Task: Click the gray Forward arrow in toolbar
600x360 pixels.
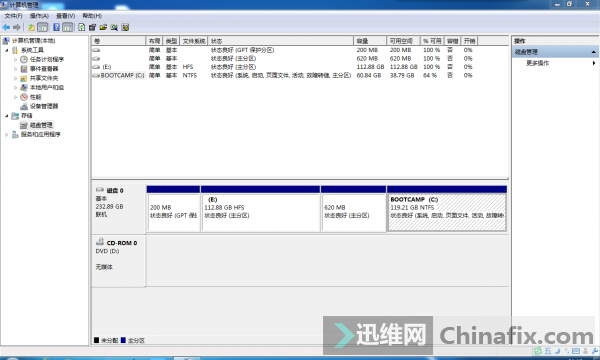Action: (16, 27)
